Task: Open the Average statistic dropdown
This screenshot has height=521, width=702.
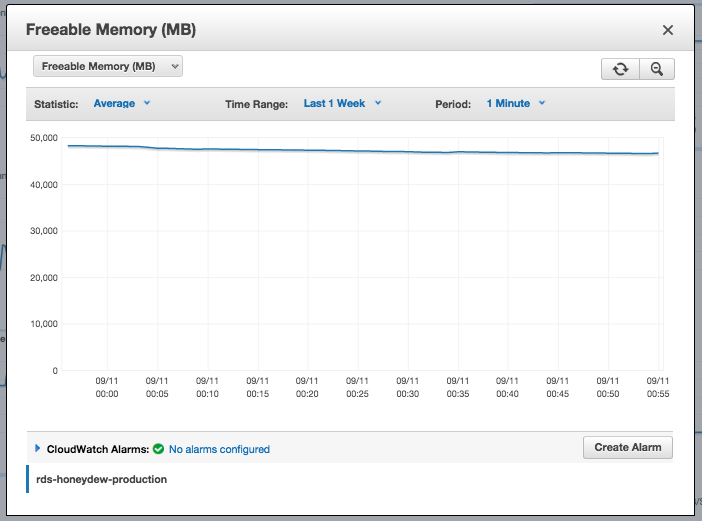Action: click(121, 103)
